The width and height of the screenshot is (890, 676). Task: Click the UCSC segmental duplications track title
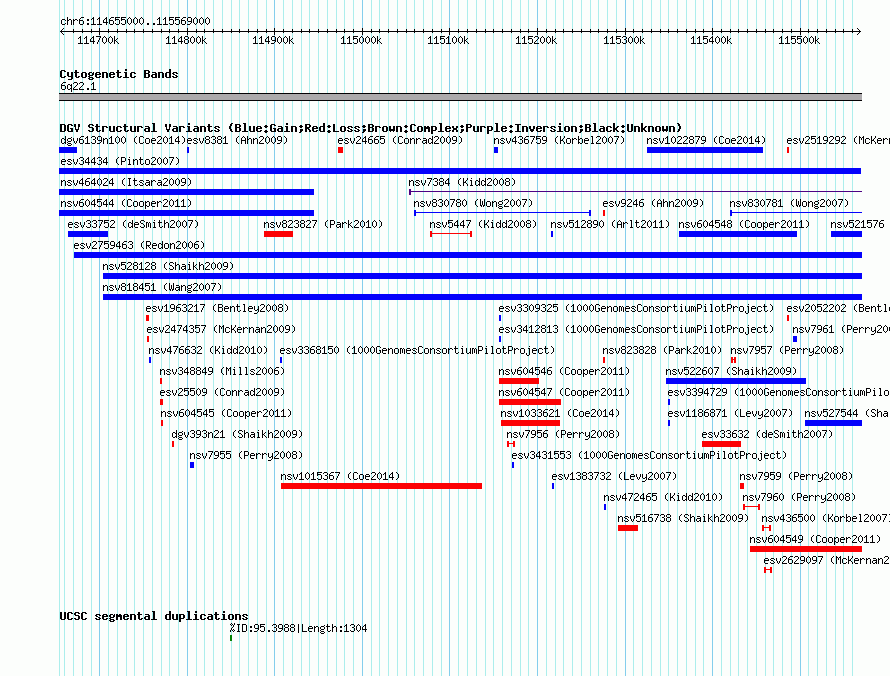click(x=154, y=616)
